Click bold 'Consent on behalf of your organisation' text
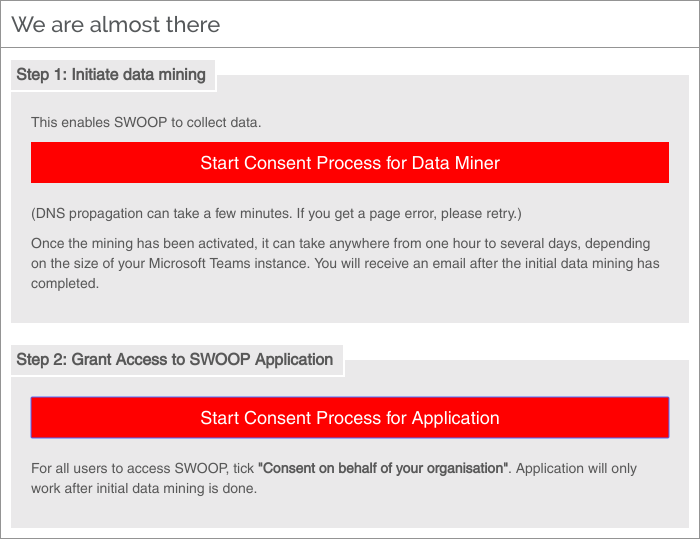700x539 pixels. (383, 468)
